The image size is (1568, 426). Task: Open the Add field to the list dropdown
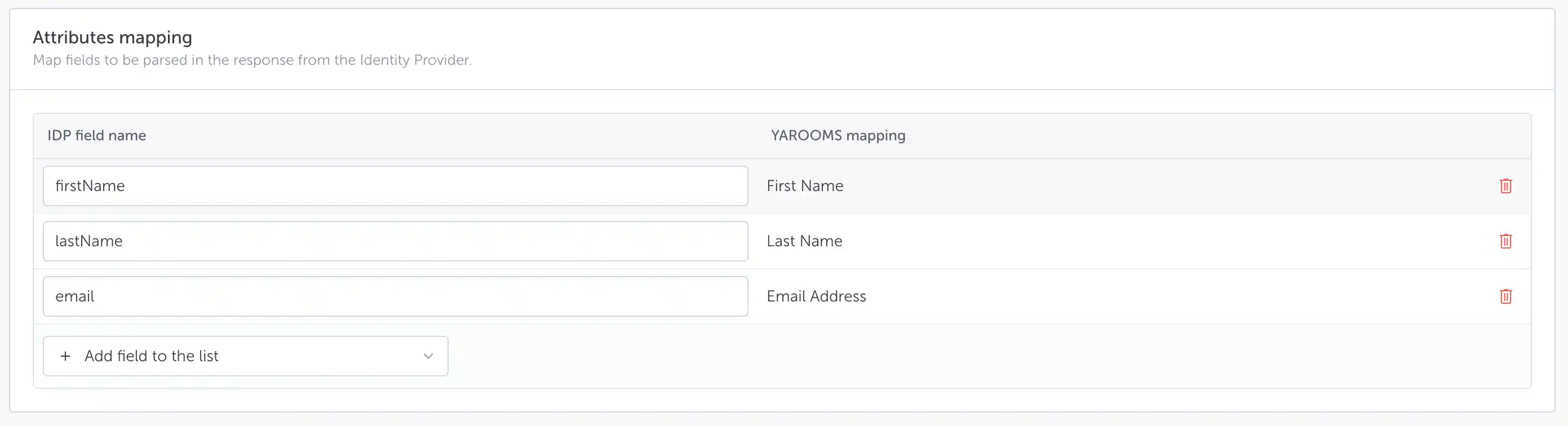pyautogui.click(x=245, y=356)
